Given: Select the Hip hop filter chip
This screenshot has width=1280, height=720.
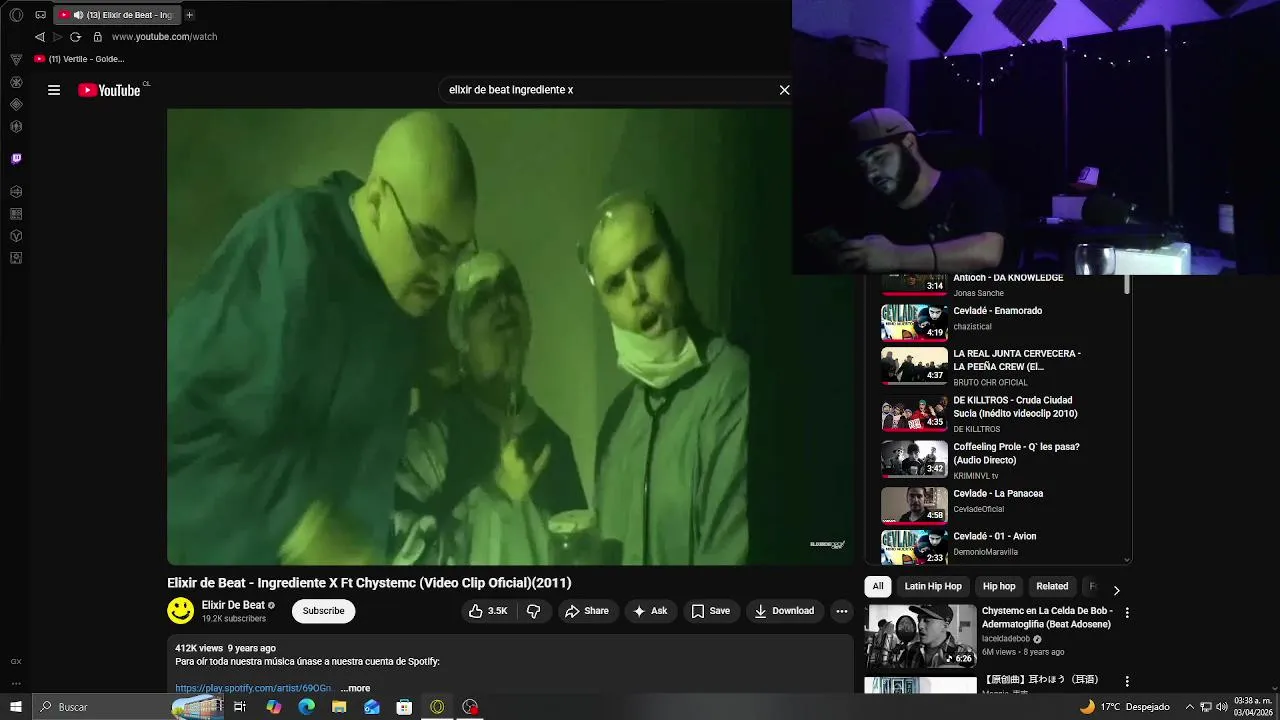Looking at the screenshot, I should click(x=999, y=586).
